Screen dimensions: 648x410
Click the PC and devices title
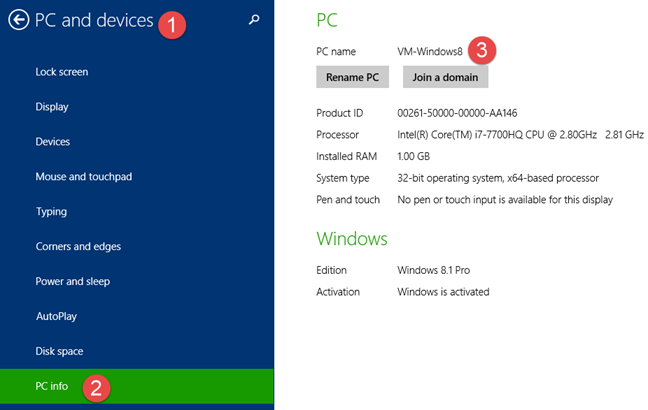pyautogui.click(x=94, y=20)
